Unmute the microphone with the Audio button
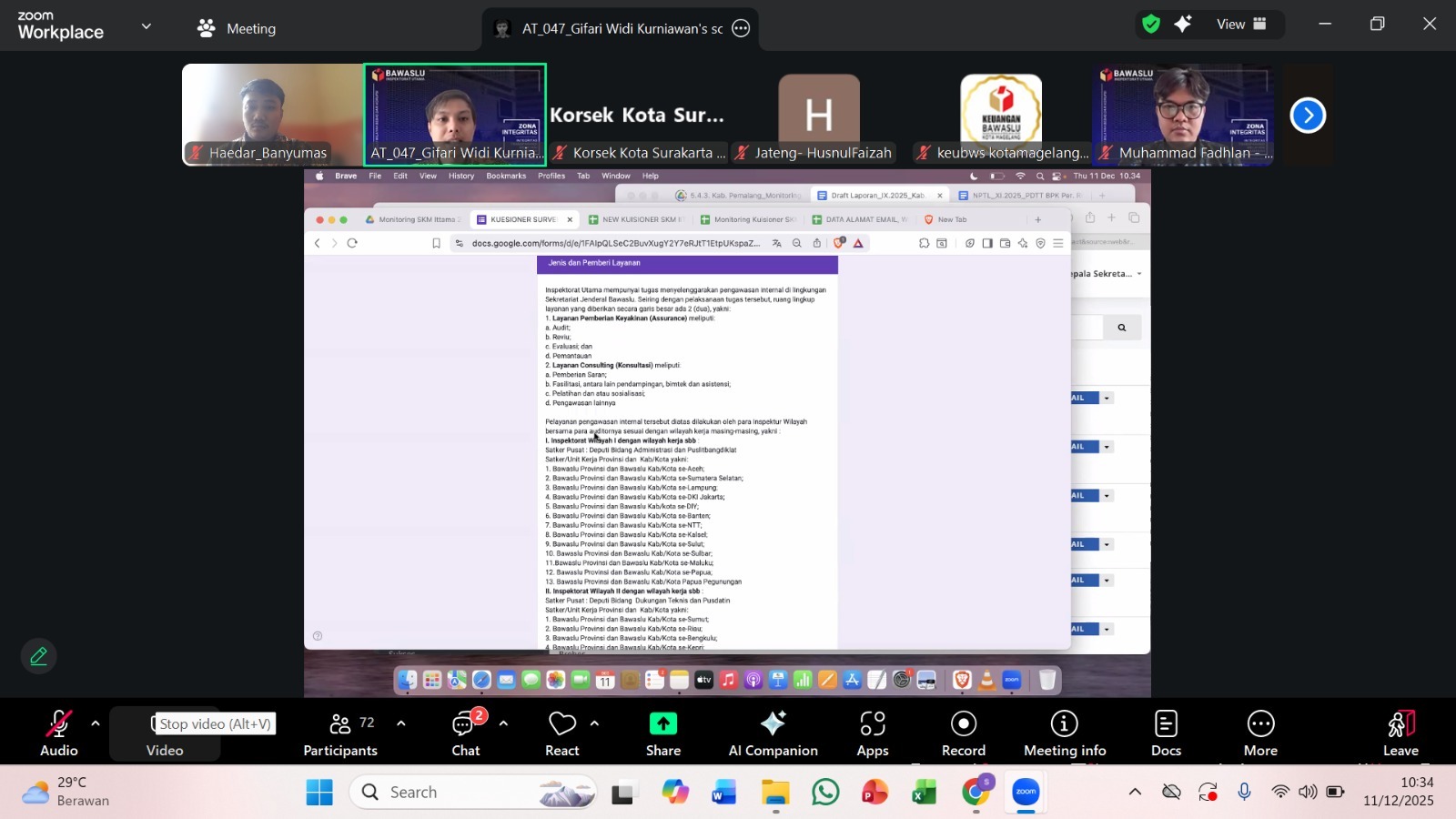The width and height of the screenshot is (1456, 819). 58,733
